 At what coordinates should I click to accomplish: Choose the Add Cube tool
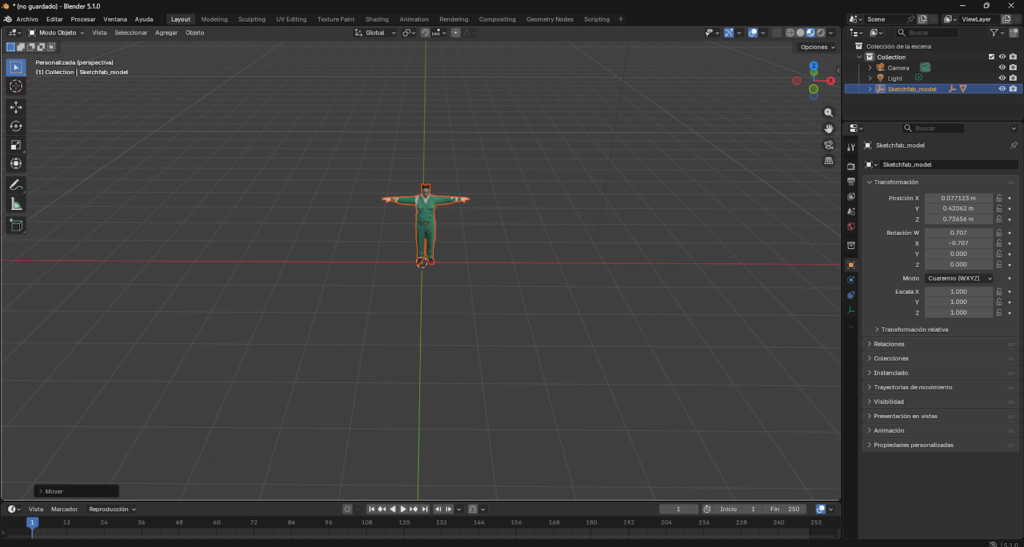point(16,225)
